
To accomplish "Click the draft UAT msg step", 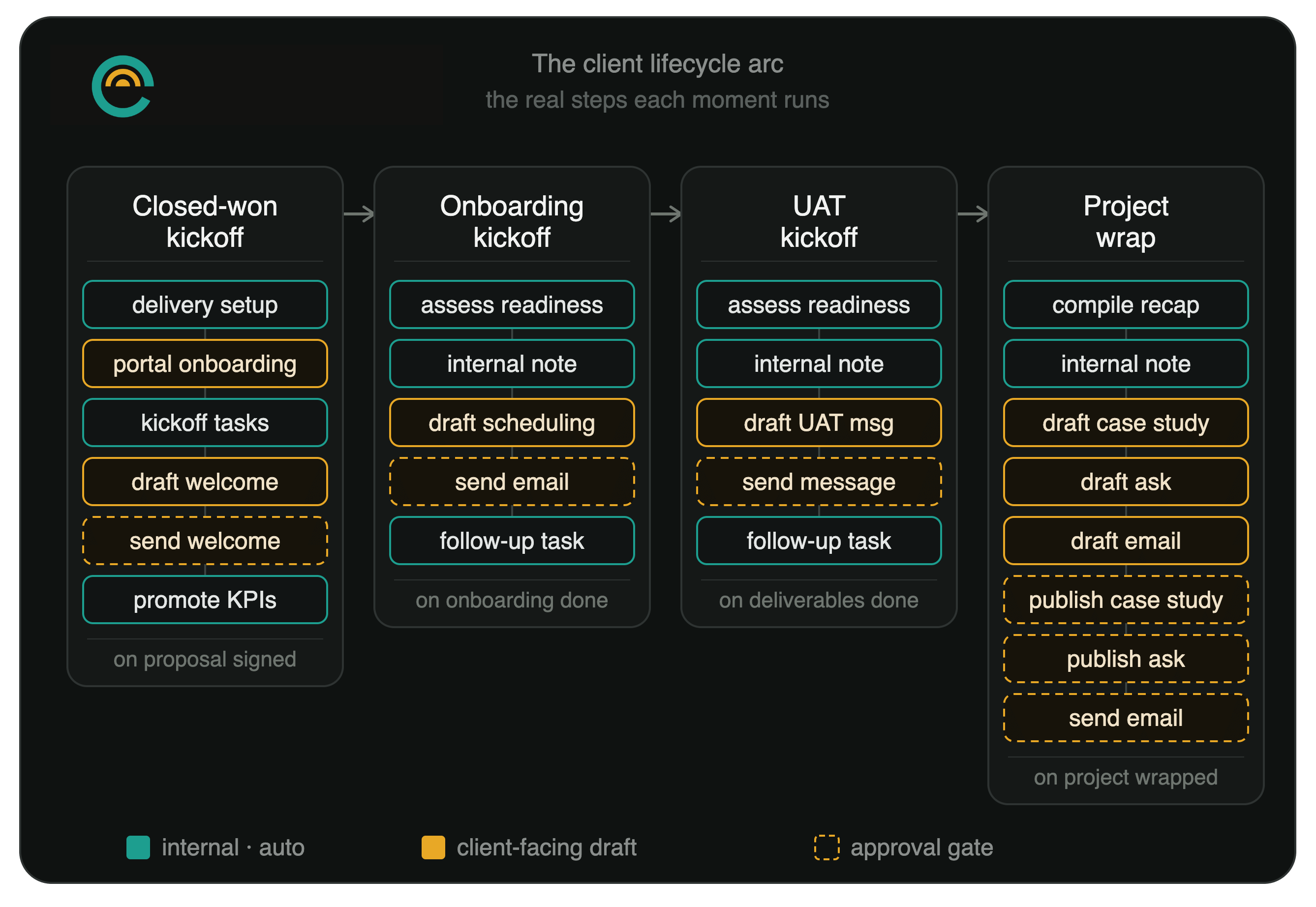I will pyautogui.click(x=819, y=423).
